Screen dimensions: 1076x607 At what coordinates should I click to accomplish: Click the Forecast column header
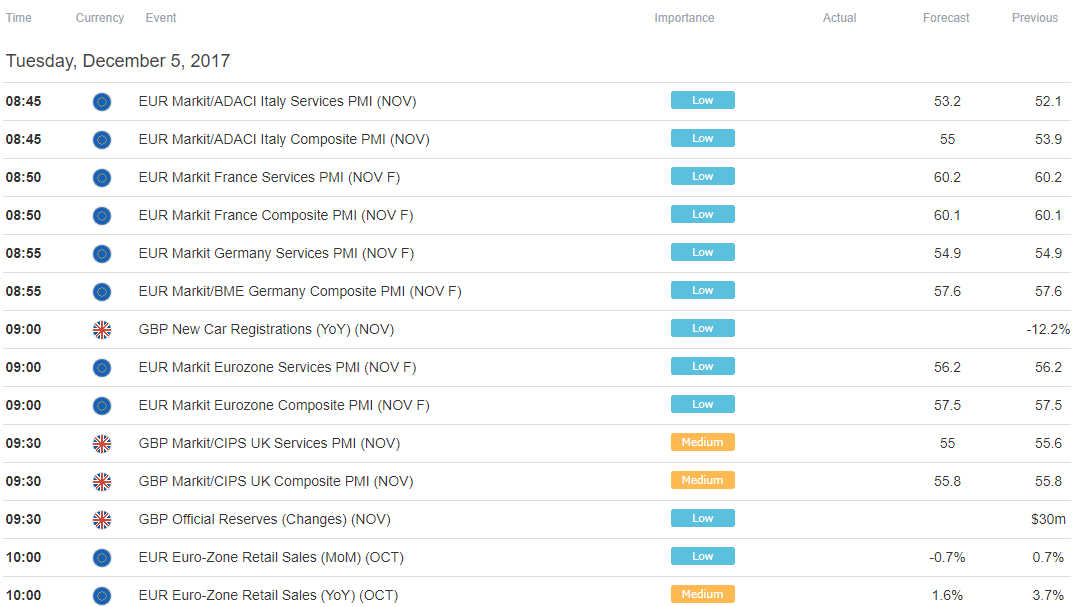[946, 18]
